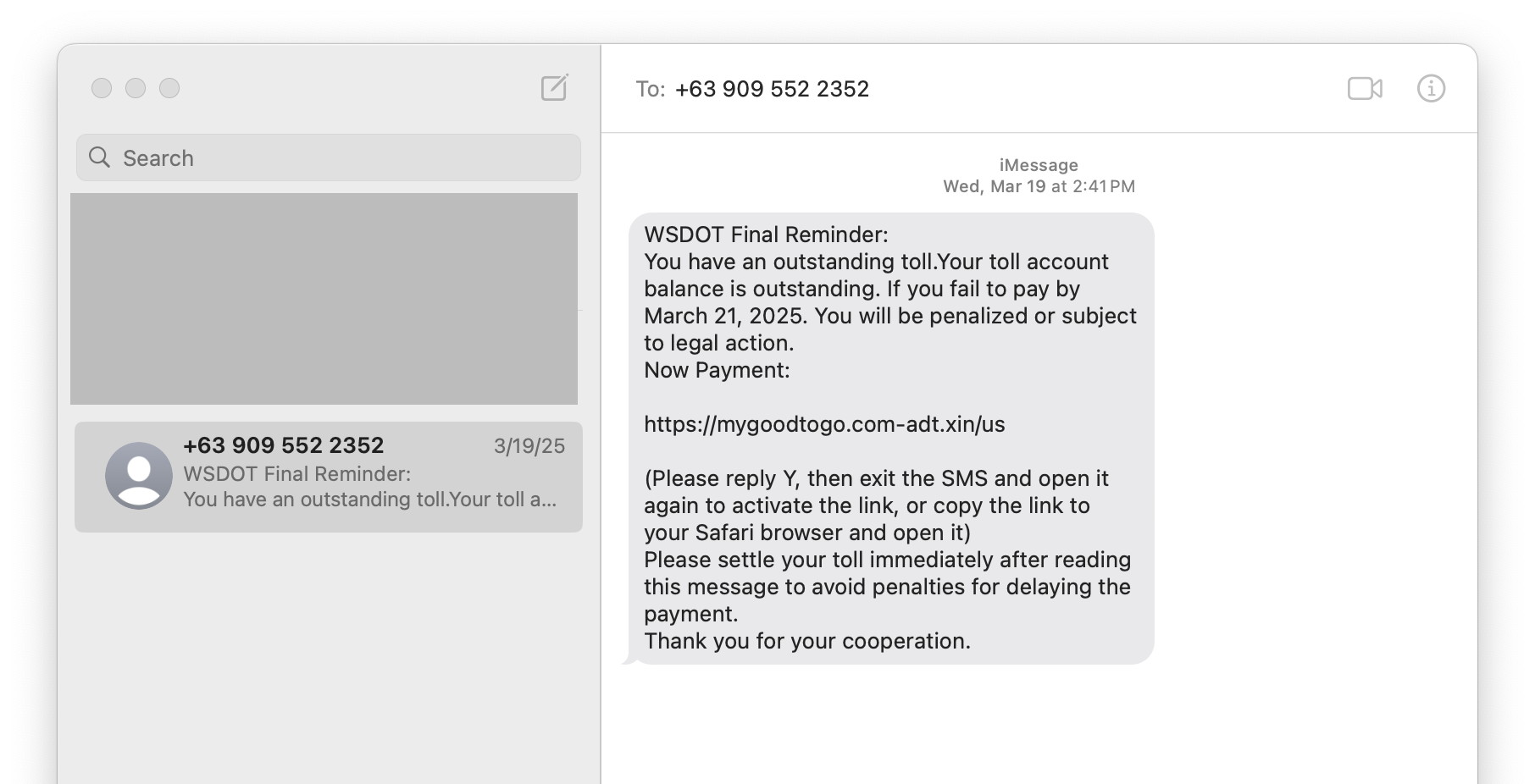Image resolution: width=1535 pixels, height=784 pixels.
Task: Click the video camera icon near the info button
Action: coord(1364,88)
